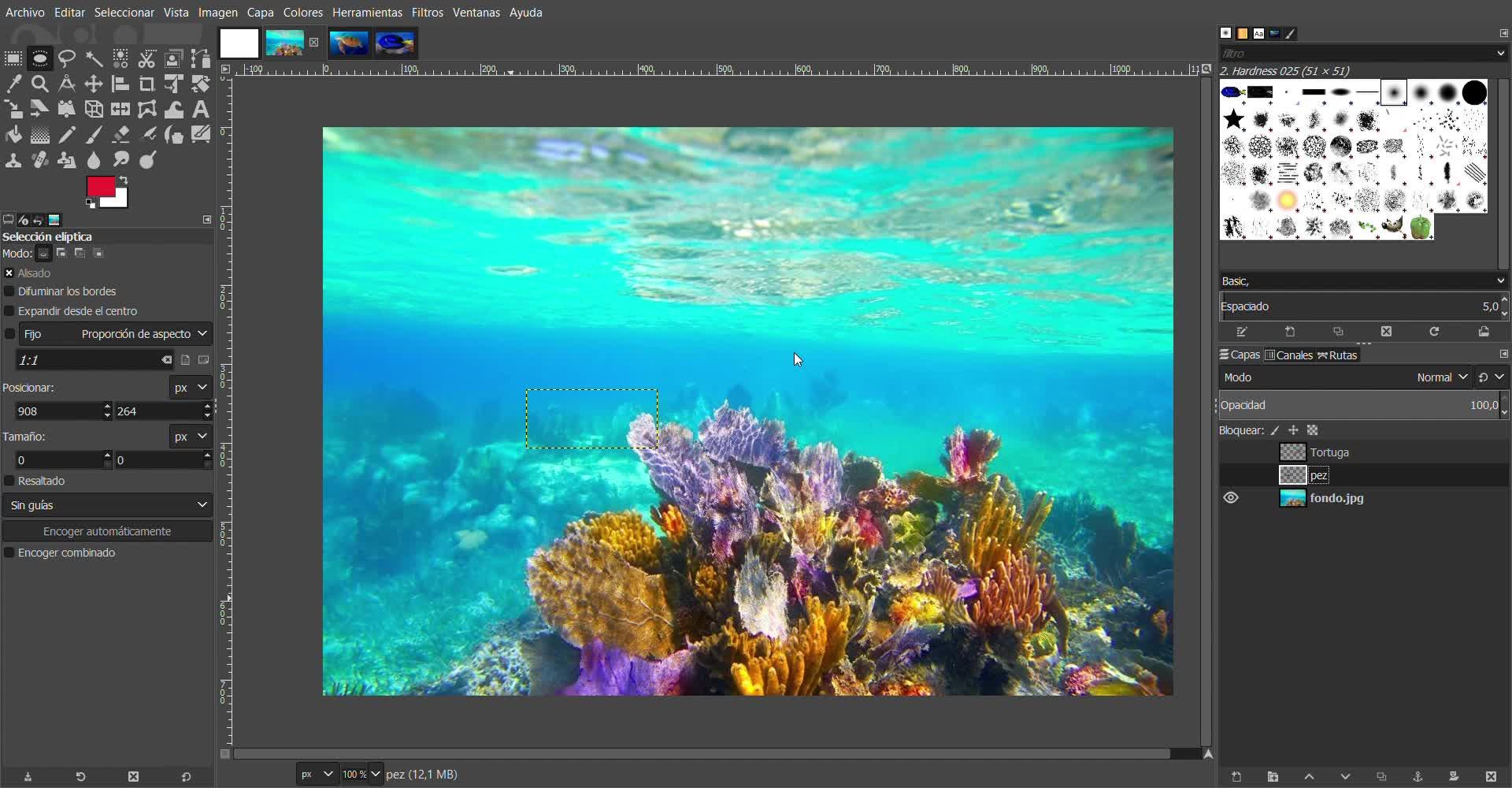Select the Free Select lasso tool
The height and width of the screenshot is (788, 1512).
pyautogui.click(x=67, y=59)
